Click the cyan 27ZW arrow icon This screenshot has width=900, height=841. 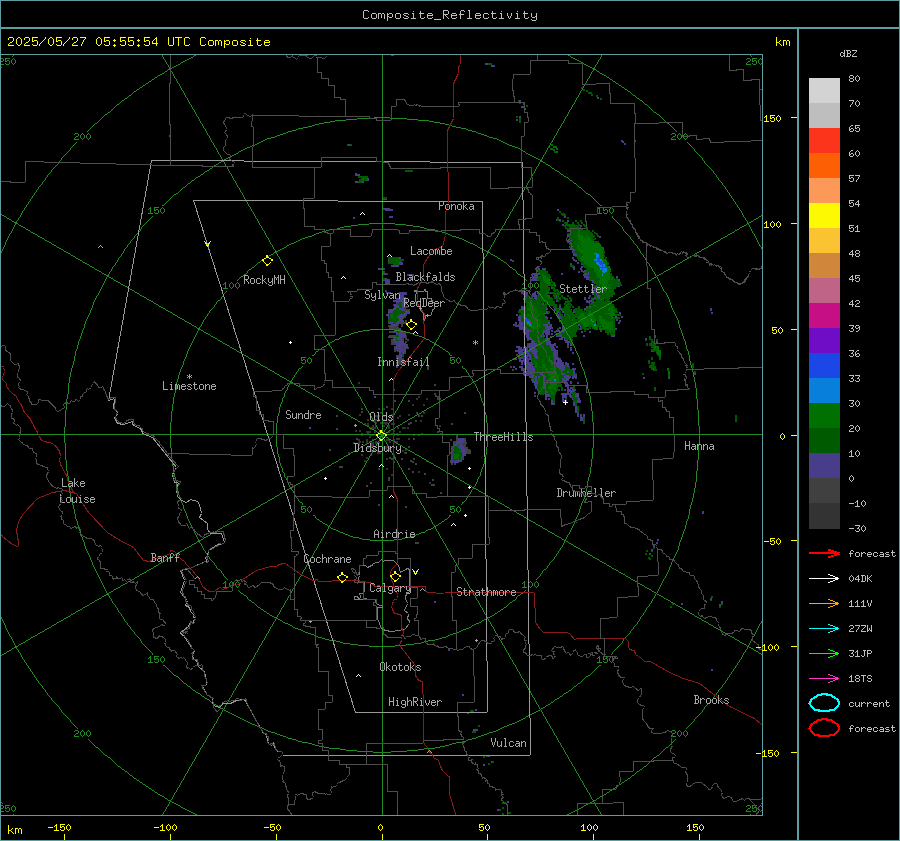click(824, 629)
